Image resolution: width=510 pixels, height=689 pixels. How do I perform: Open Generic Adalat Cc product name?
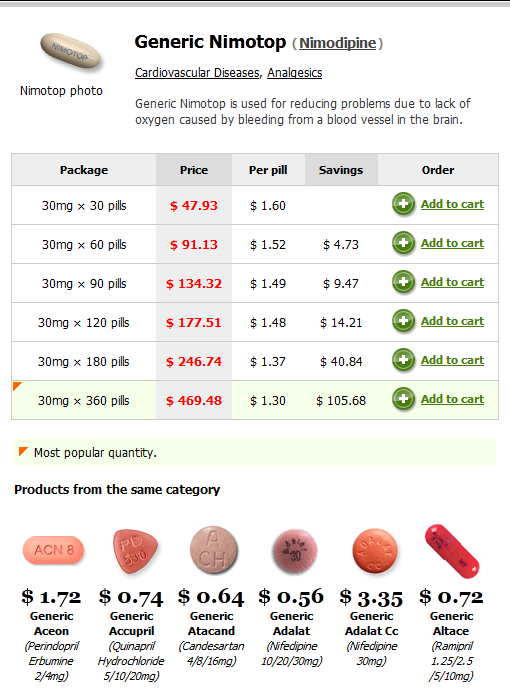tap(372, 624)
